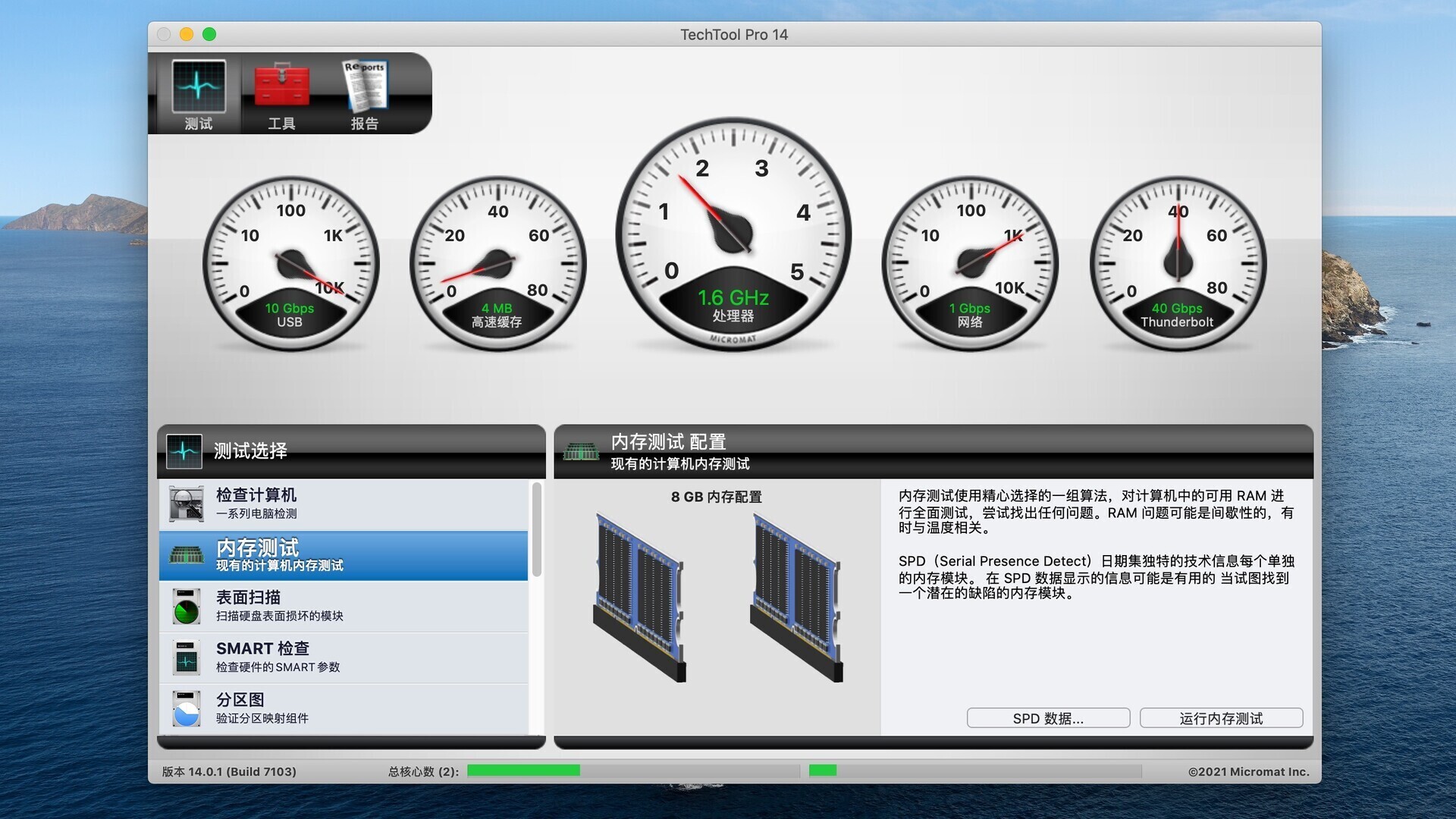This screenshot has height=819, width=1456.
Task: Click the 检查计算机 magnifier icon
Action: pos(186,504)
